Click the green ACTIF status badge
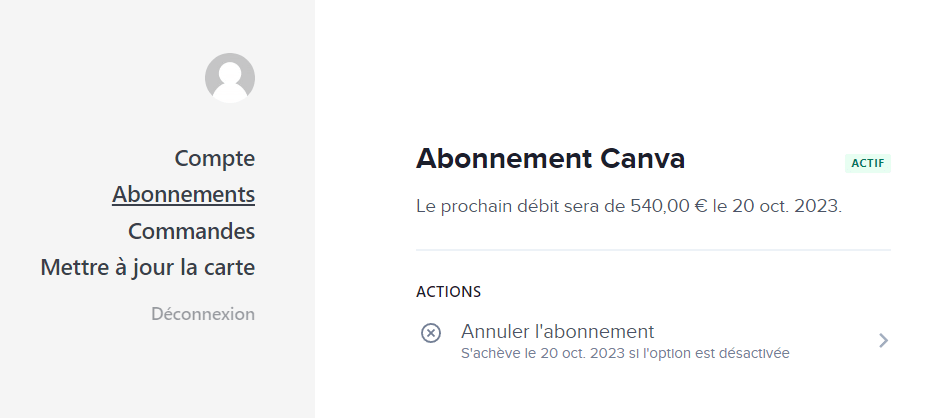Image resolution: width=947 pixels, height=418 pixels. coord(867,163)
